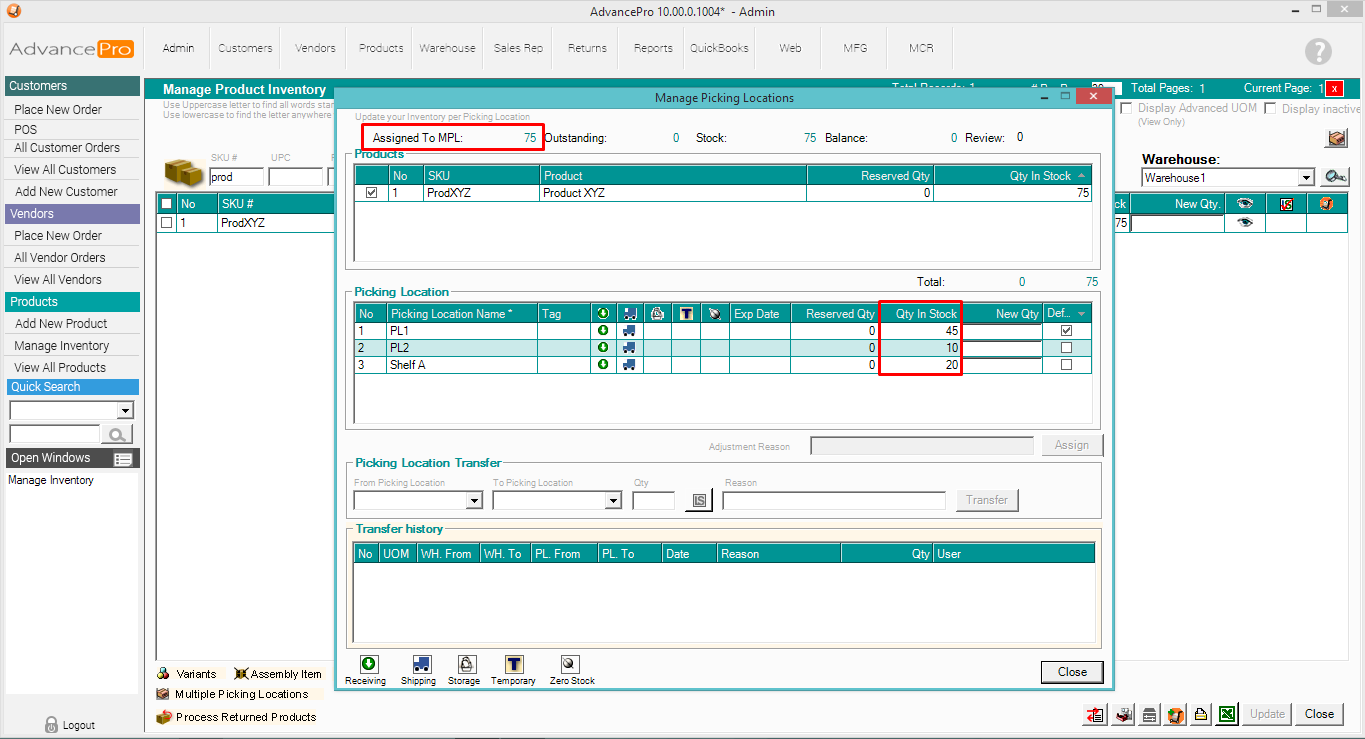1365x739 pixels.
Task: Click the Quick Search magnifier button
Action: pos(118,434)
